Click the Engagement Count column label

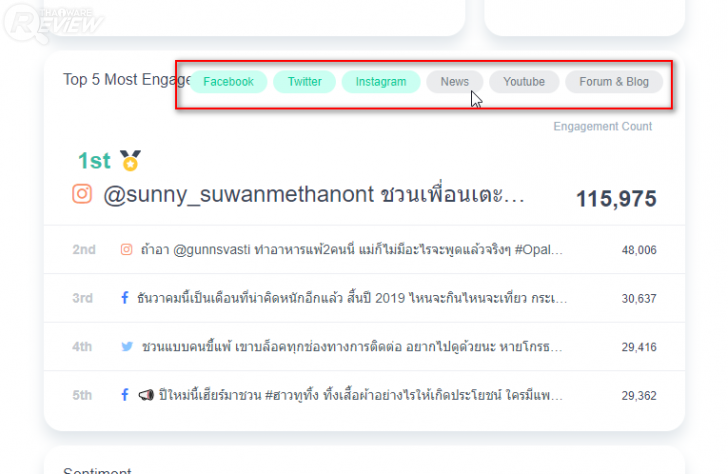click(603, 126)
